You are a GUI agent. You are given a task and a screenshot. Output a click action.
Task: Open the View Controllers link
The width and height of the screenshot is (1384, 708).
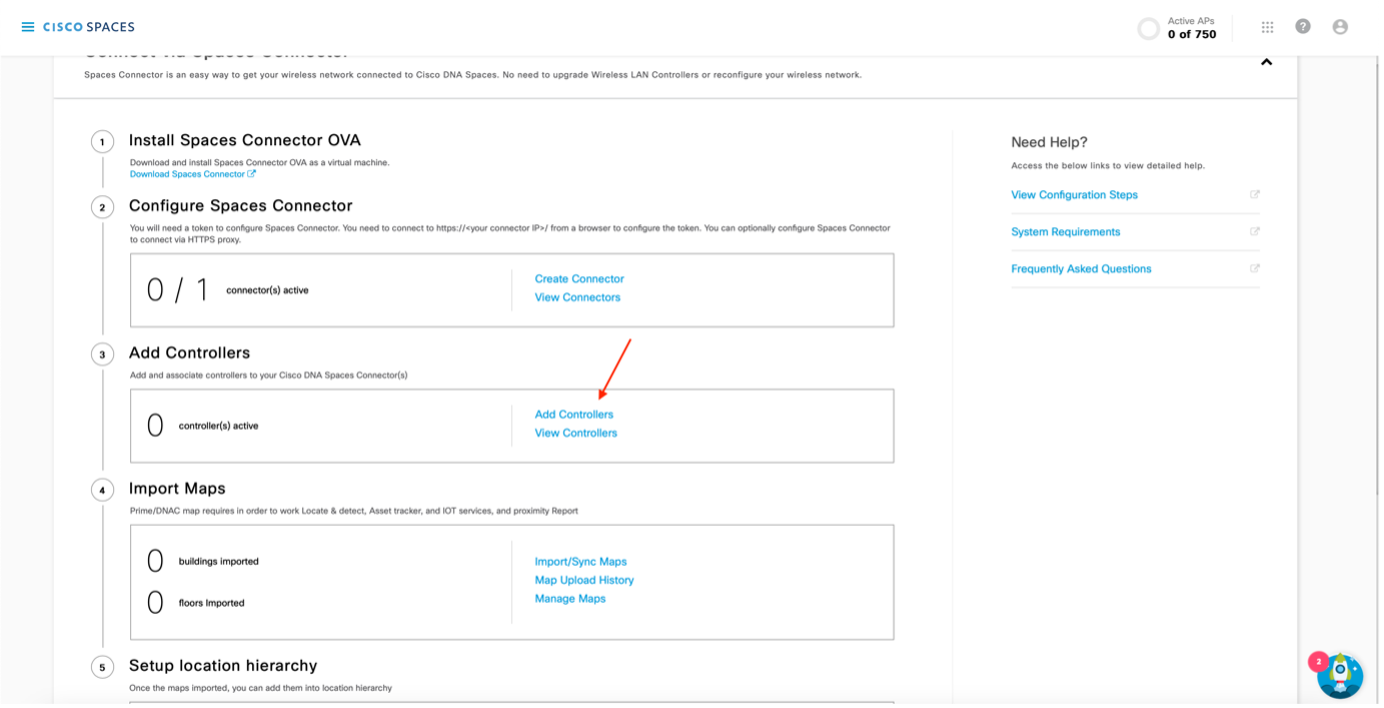[x=576, y=433]
